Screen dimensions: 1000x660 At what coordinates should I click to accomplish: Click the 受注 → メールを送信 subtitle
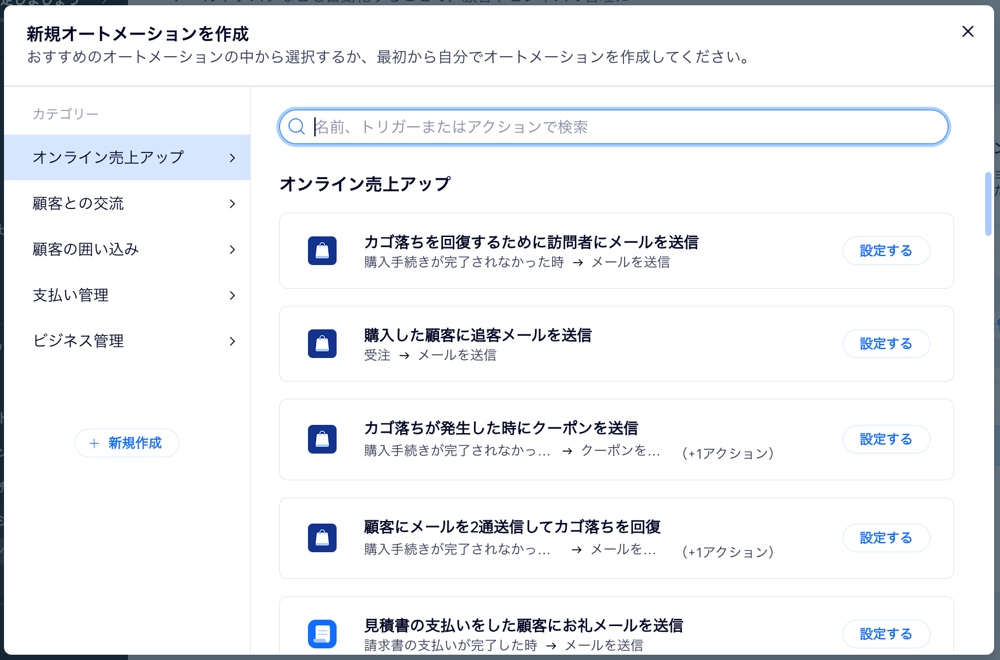pyautogui.click(x=430, y=355)
